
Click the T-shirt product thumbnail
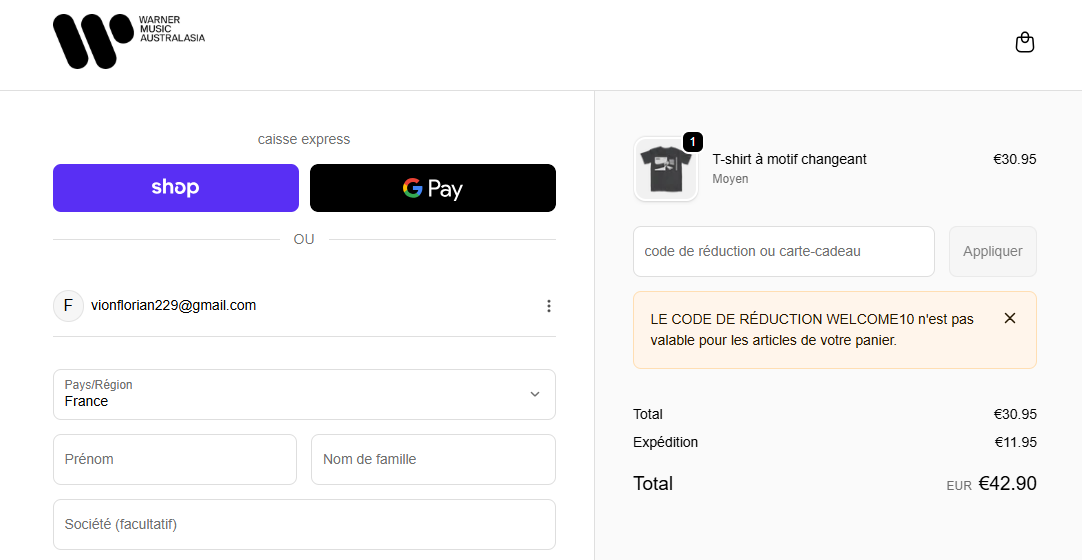pyautogui.click(x=666, y=169)
